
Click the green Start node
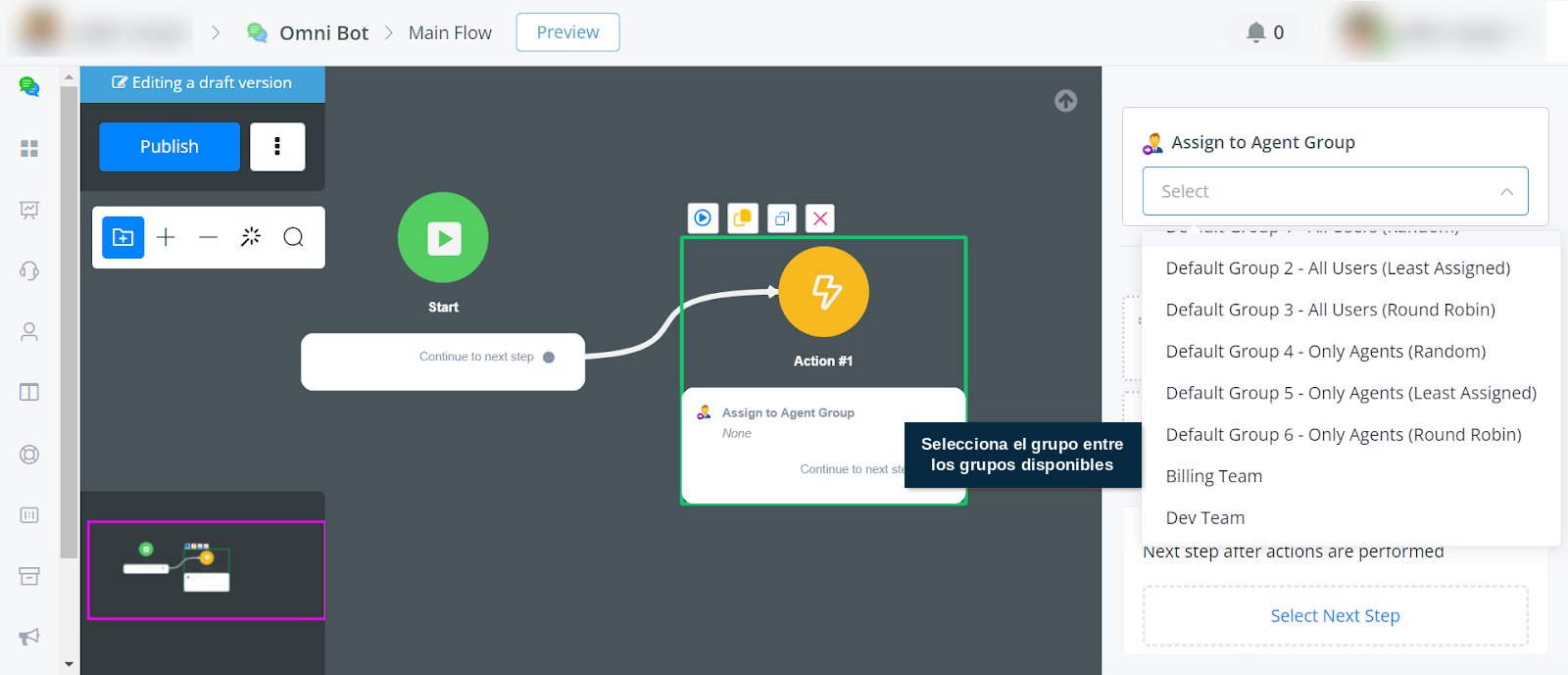click(443, 238)
